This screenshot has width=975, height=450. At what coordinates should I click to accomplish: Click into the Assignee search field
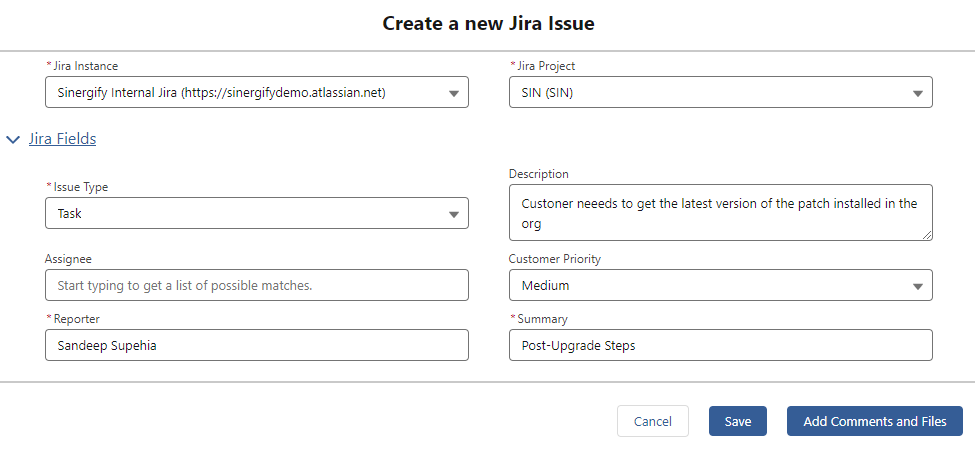(256, 285)
